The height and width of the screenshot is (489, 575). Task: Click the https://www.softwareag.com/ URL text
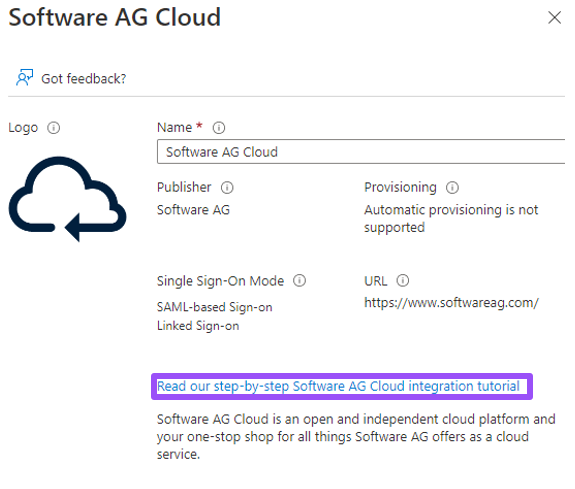point(451,303)
